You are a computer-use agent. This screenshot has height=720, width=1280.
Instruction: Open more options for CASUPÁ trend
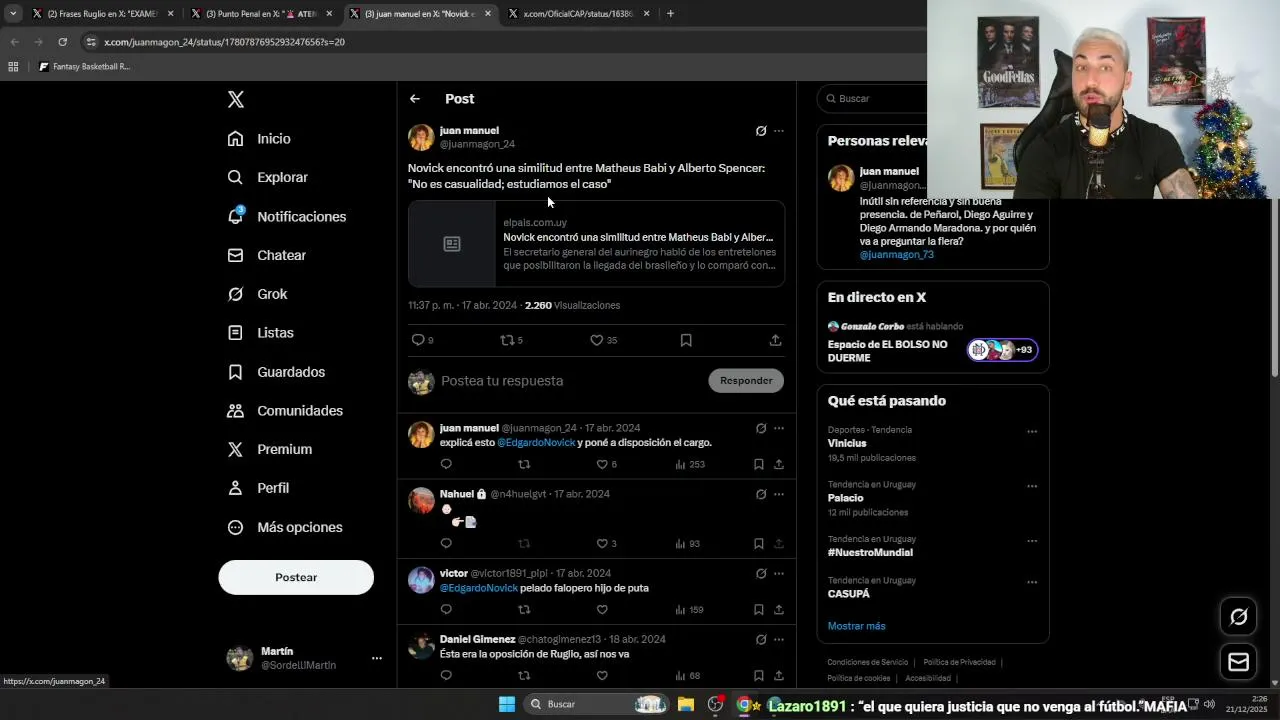coord(1032,582)
